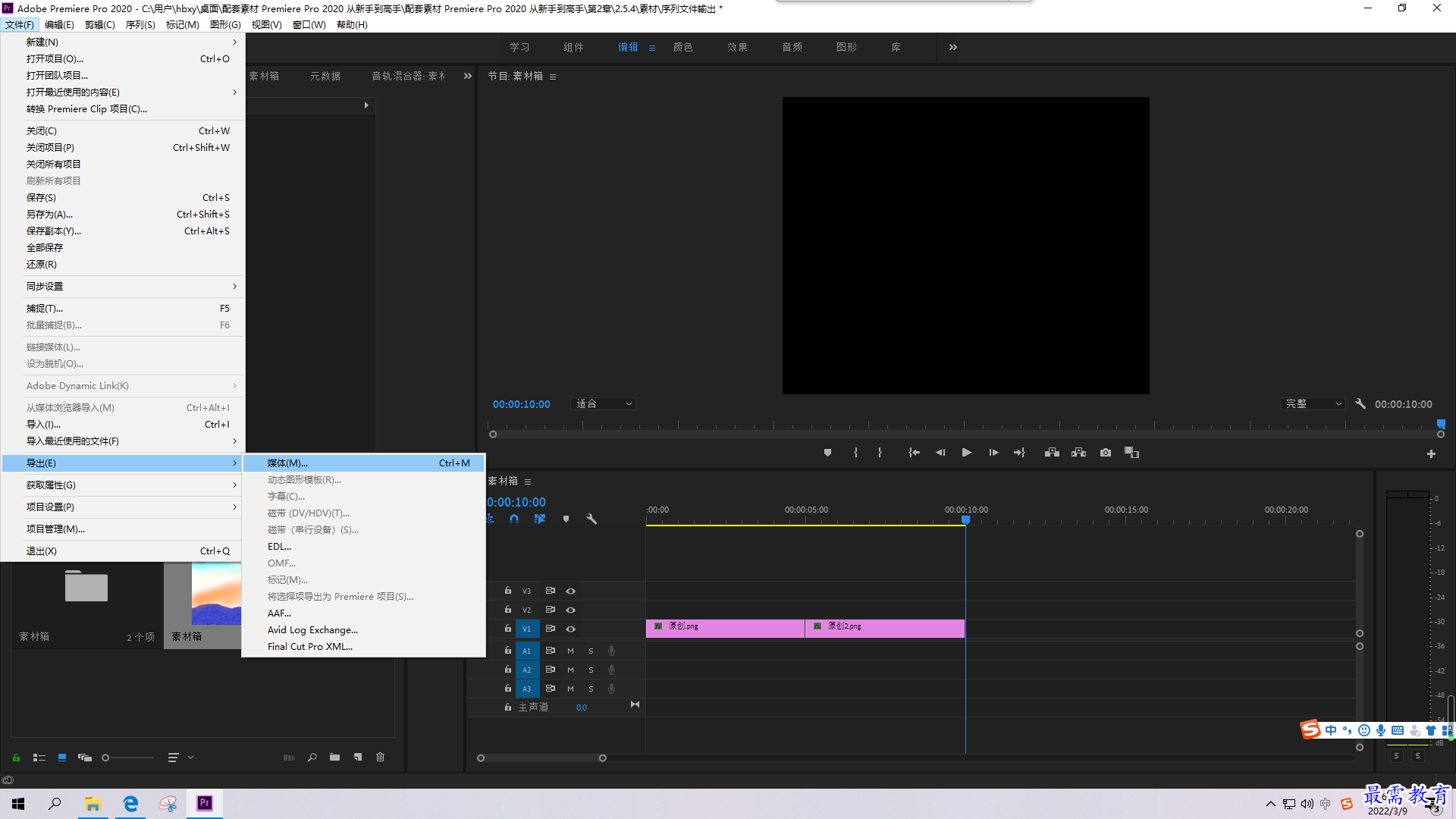
Task: Click the Lift button
Action: click(x=1052, y=453)
